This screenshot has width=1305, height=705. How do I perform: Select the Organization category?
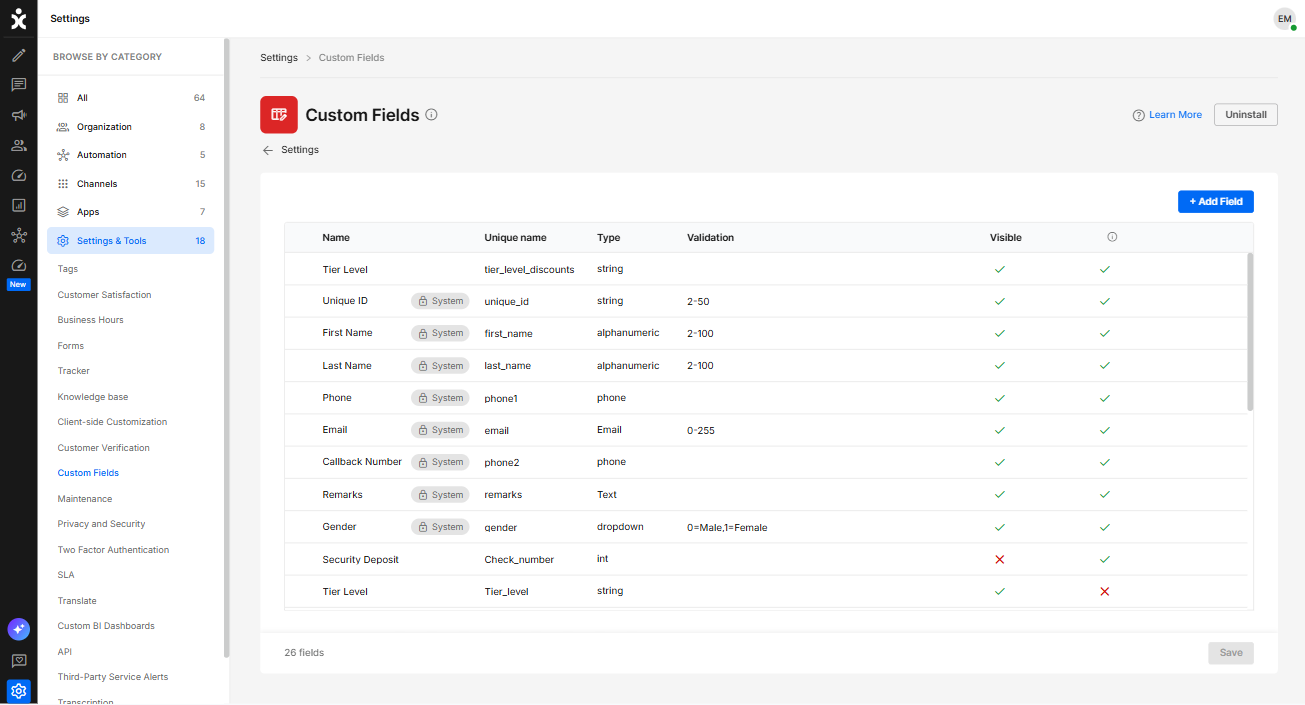(x=130, y=127)
